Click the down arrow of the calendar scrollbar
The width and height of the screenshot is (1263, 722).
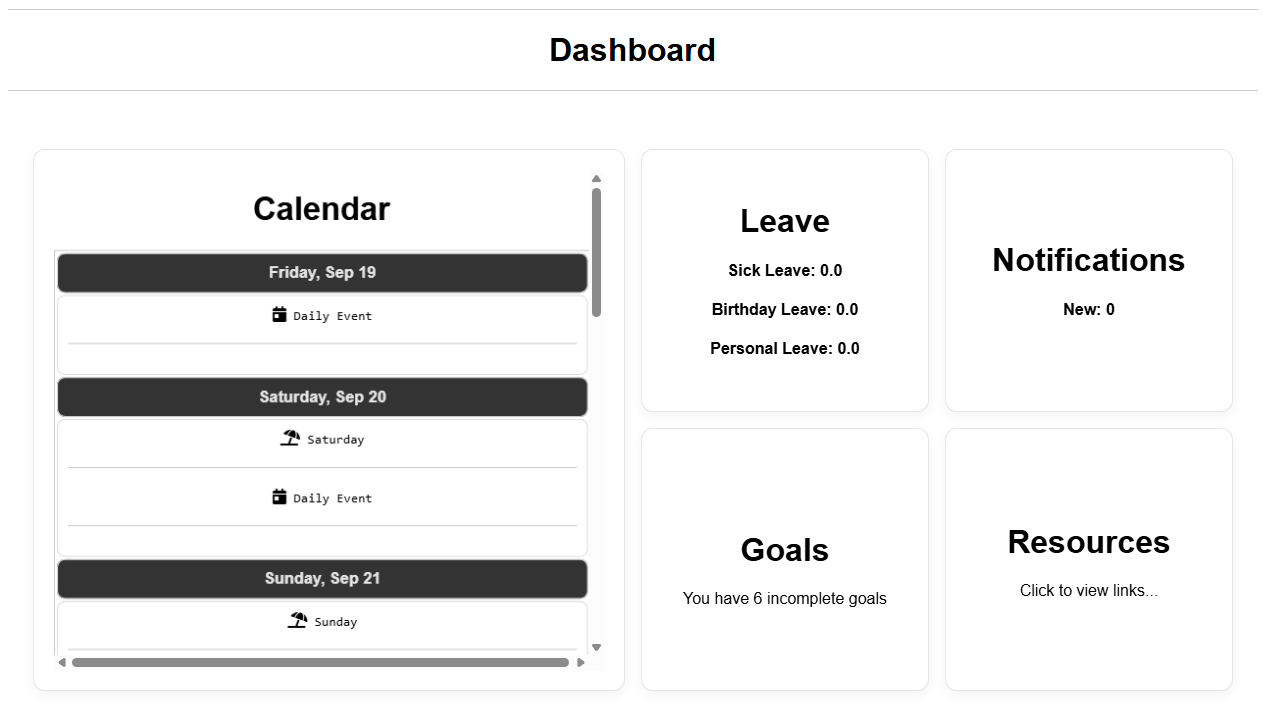click(x=596, y=647)
